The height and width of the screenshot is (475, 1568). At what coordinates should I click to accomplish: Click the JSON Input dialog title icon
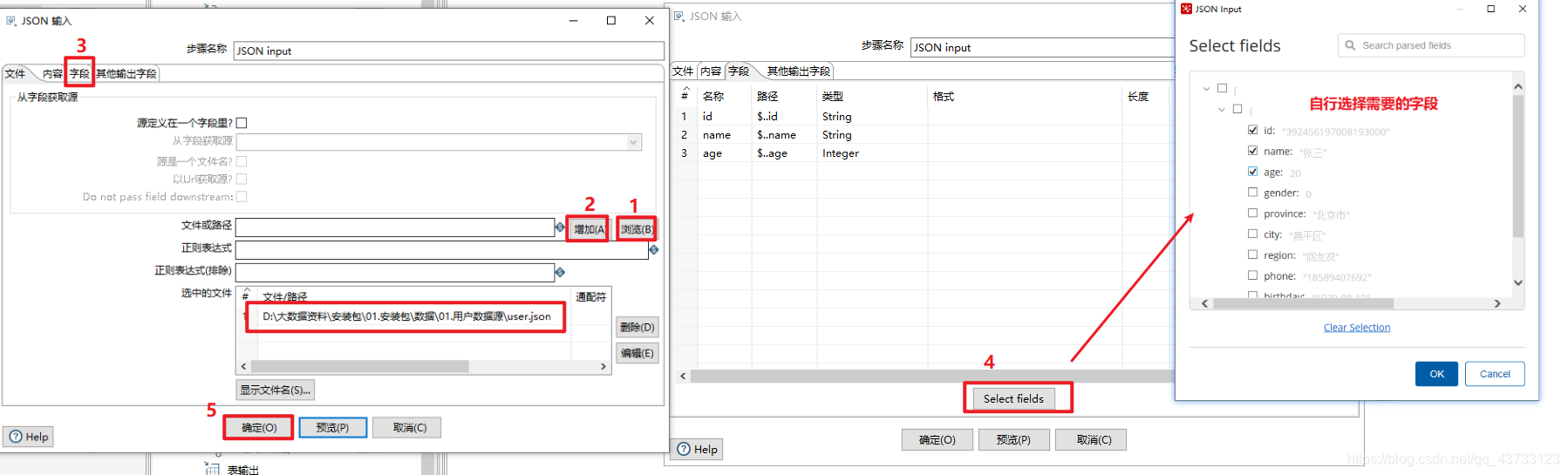[1186, 9]
